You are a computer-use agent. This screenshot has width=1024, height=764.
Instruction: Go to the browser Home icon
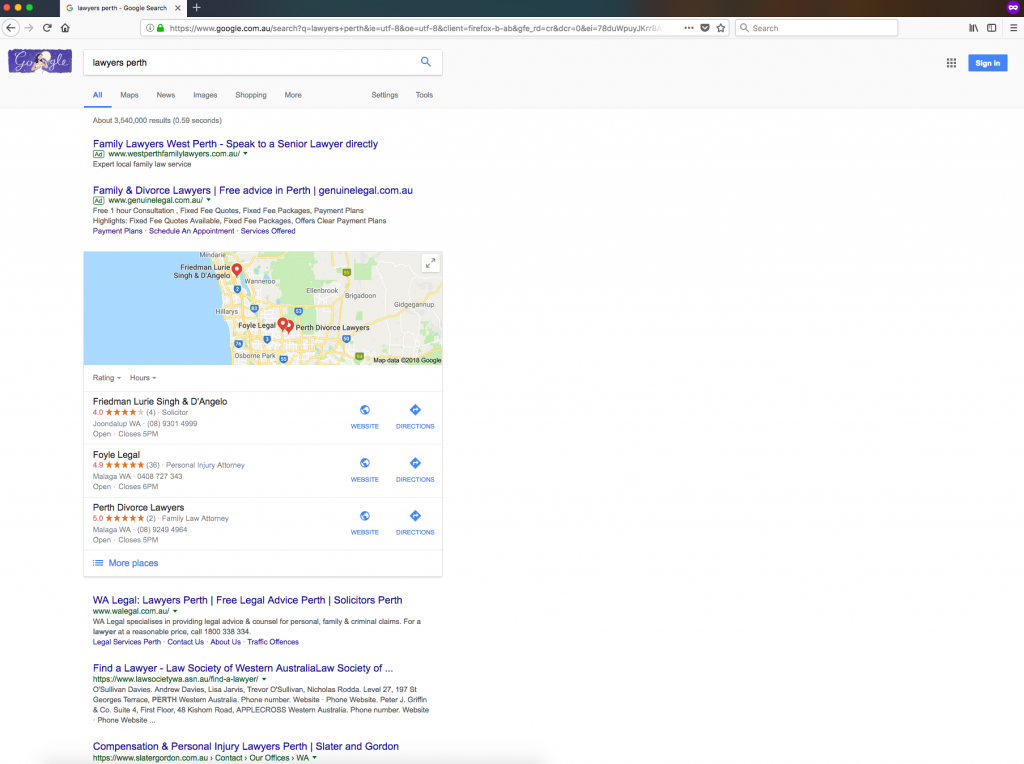coord(65,28)
